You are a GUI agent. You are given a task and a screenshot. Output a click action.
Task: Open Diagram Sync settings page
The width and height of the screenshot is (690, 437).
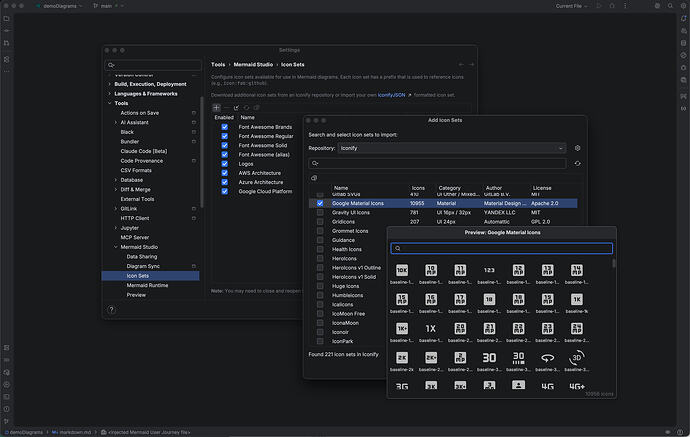(143, 266)
